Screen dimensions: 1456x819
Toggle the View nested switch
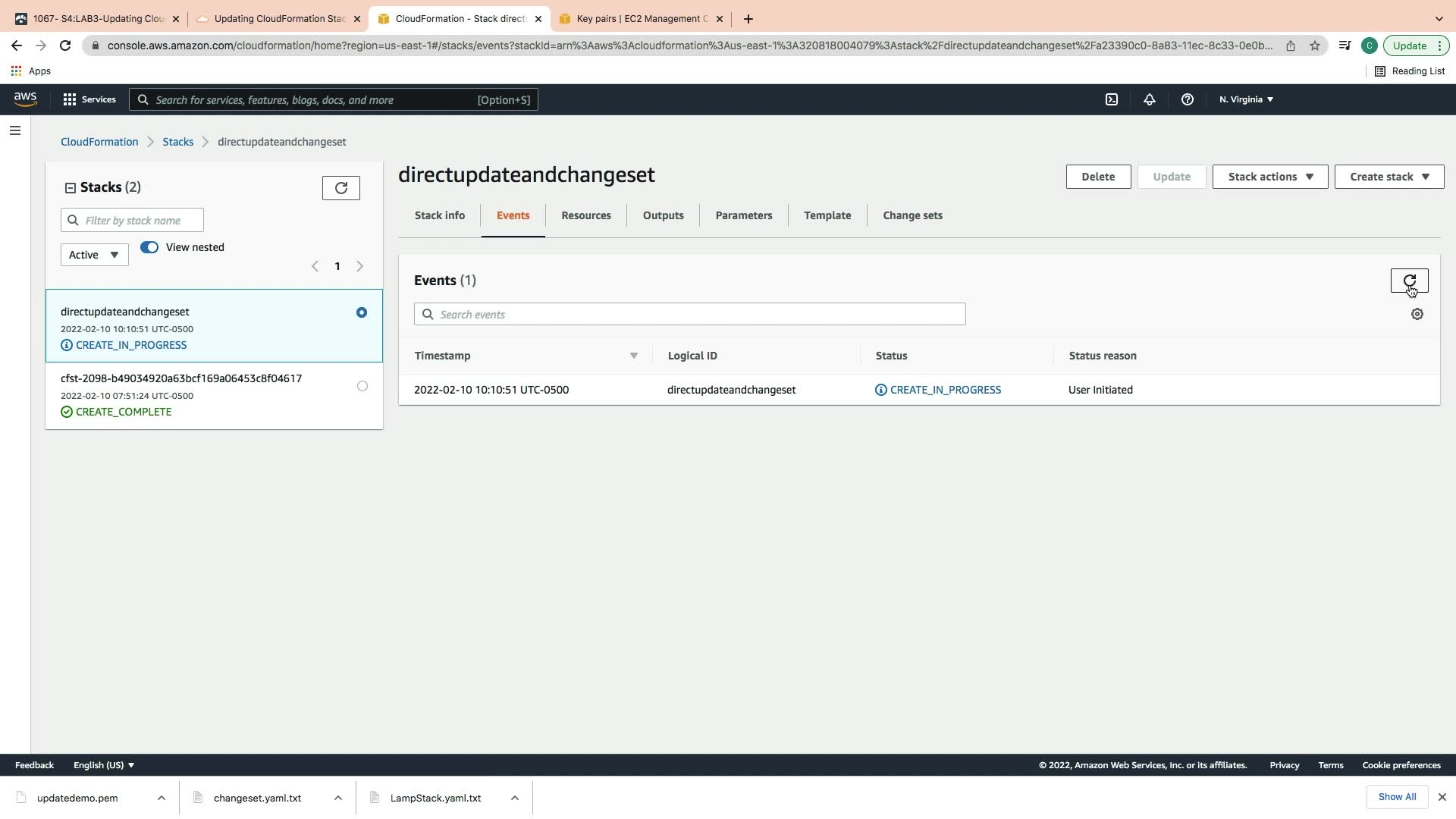point(149,247)
